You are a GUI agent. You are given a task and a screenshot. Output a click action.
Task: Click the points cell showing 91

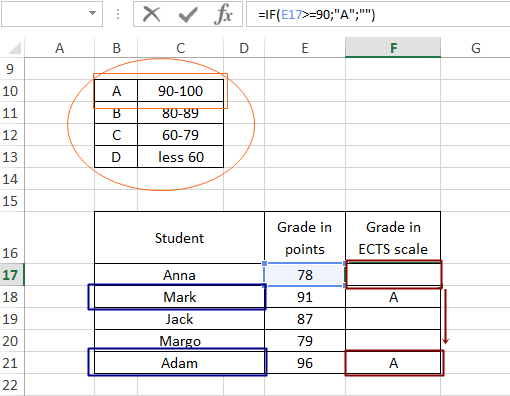click(x=305, y=297)
